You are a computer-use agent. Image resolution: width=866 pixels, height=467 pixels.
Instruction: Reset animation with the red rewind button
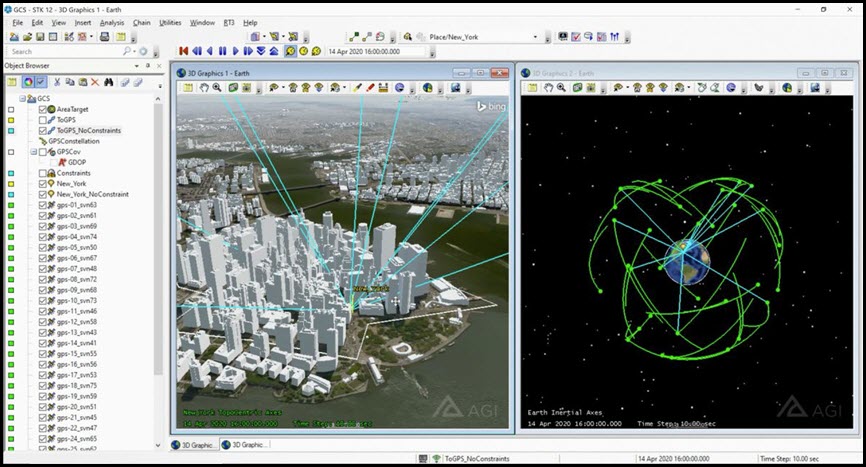(184, 51)
